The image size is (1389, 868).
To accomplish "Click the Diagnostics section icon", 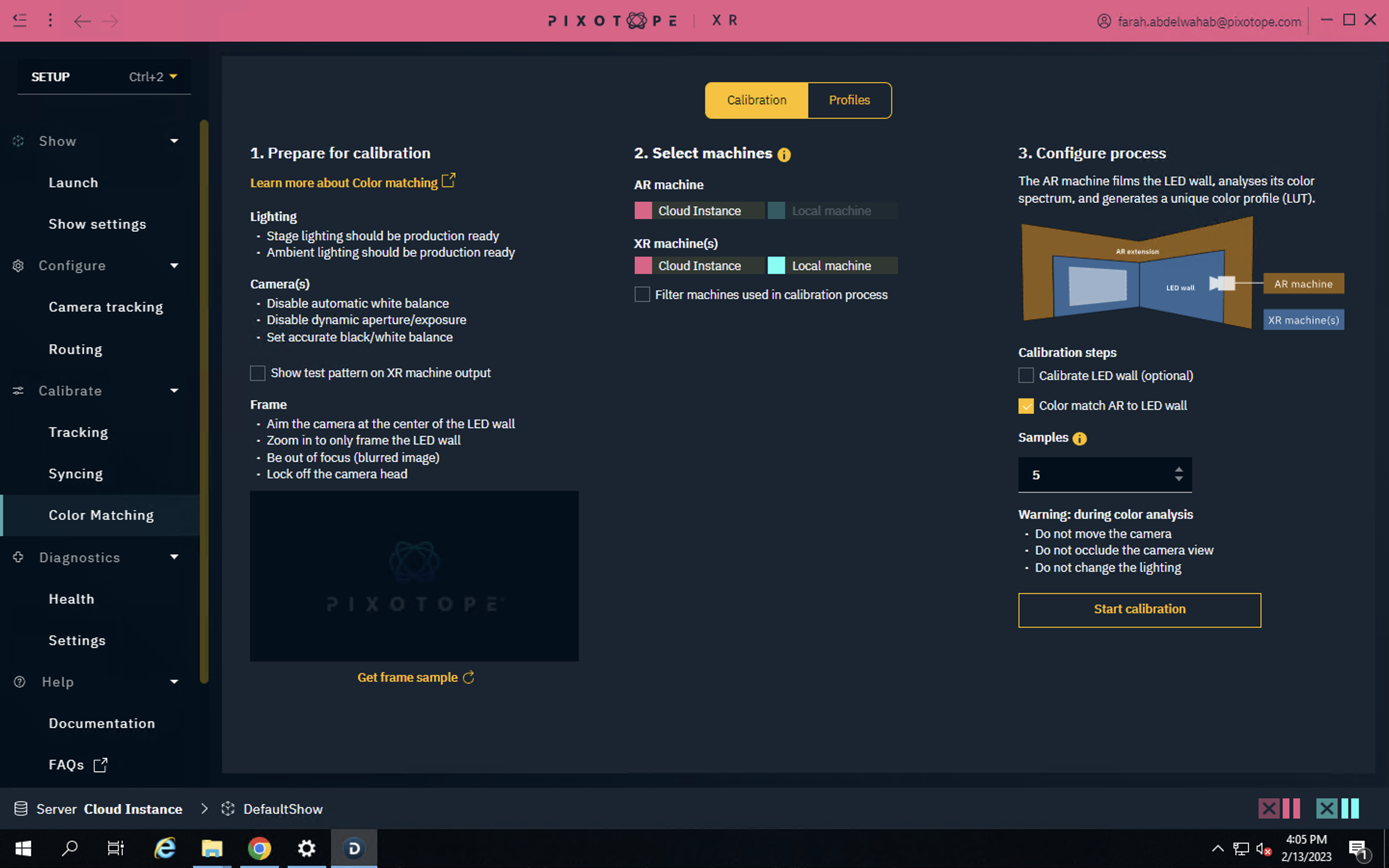I will coord(18,557).
